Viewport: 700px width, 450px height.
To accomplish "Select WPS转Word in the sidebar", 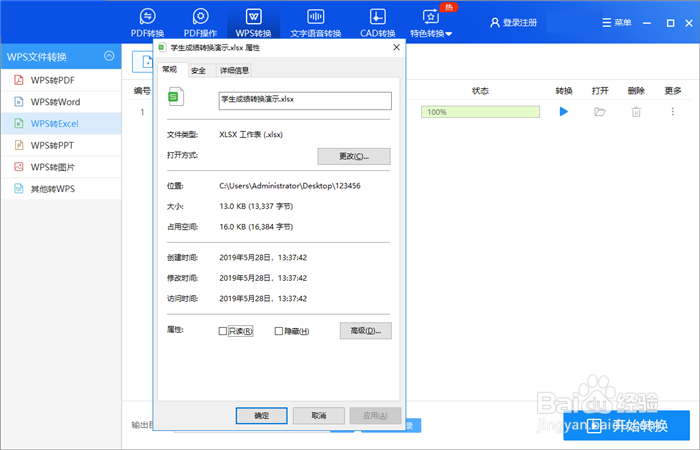I will point(61,102).
